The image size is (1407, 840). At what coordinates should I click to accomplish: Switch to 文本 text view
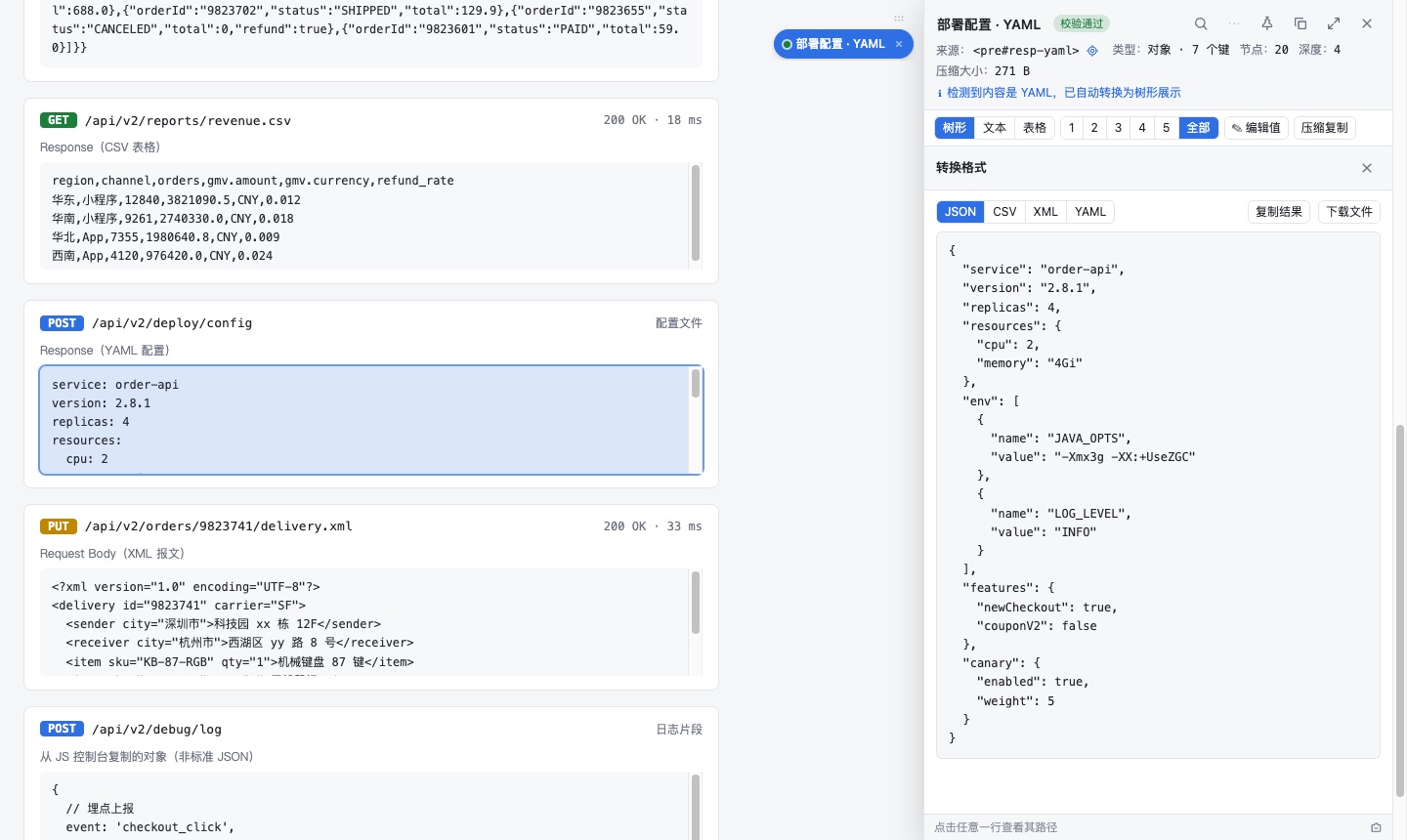point(995,128)
